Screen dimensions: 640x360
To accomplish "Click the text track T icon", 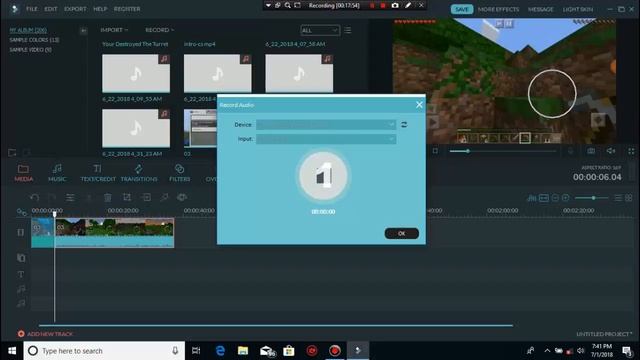I will [21, 274].
